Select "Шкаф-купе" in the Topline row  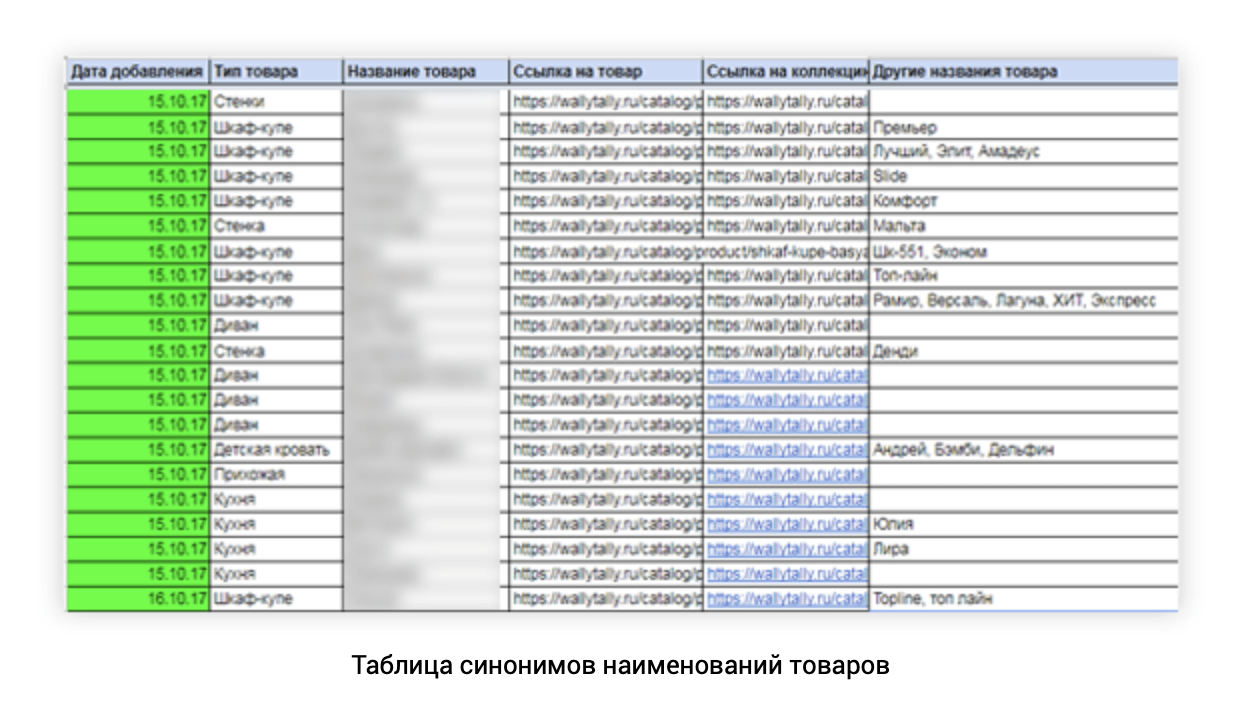[277, 599]
